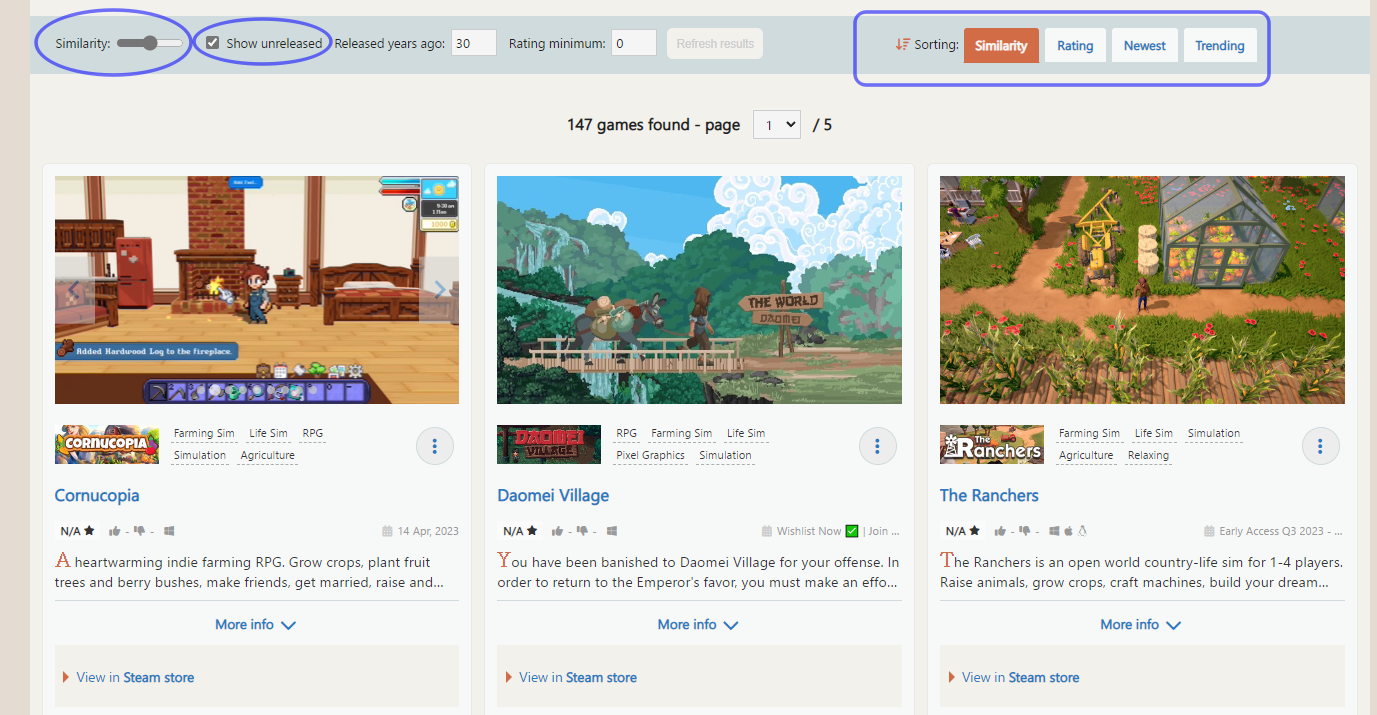Image resolution: width=1377 pixels, height=715 pixels.
Task: Uncheck the Show unreleased checkbox
Action: click(213, 43)
